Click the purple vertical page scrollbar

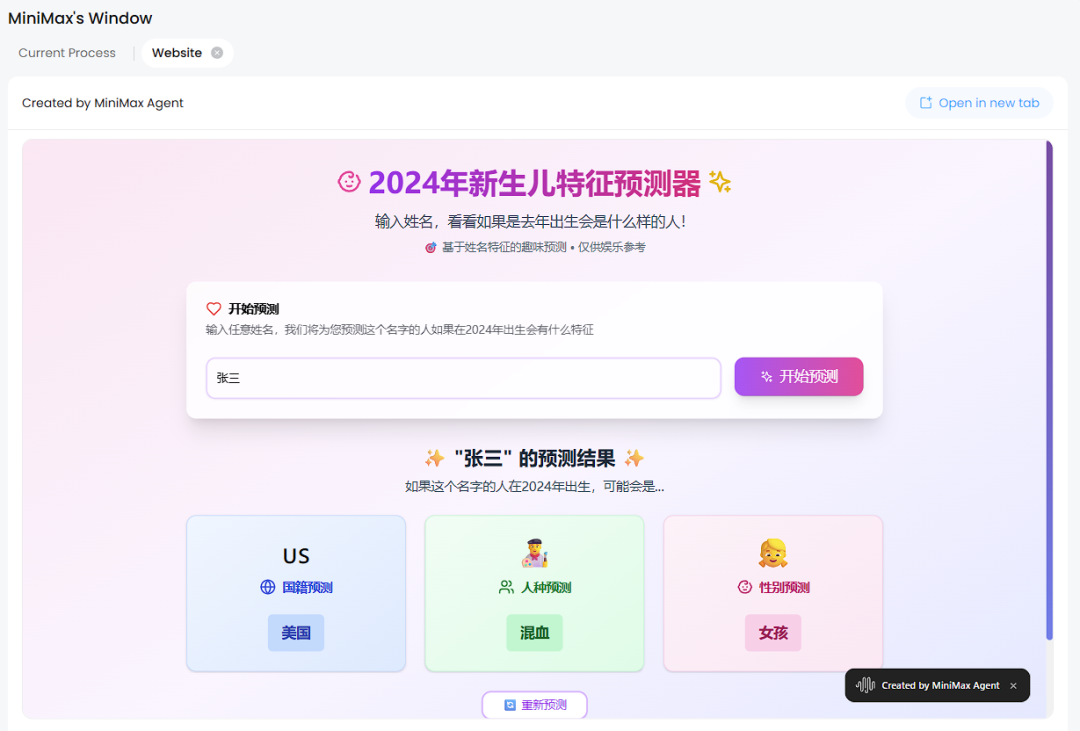pyautogui.click(x=1049, y=390)
